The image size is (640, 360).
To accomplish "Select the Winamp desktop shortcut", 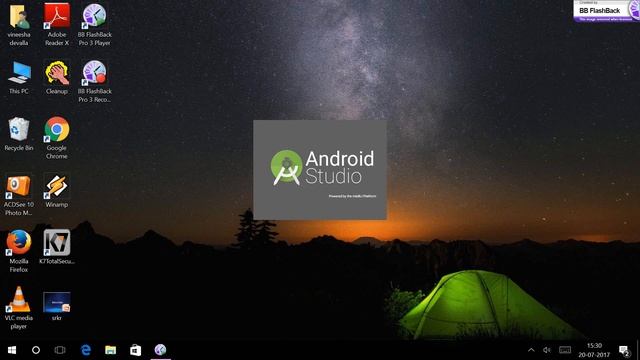I will [57, 190].
